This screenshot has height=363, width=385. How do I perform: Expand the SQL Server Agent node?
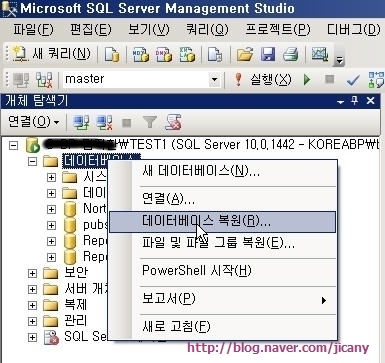click(x=32, y=337)
